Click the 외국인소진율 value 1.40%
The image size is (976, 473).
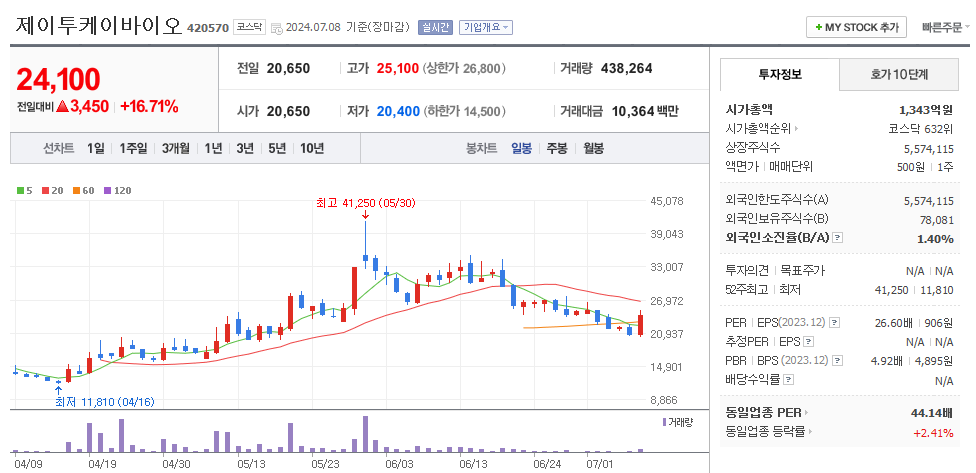[x=936, y=239]
